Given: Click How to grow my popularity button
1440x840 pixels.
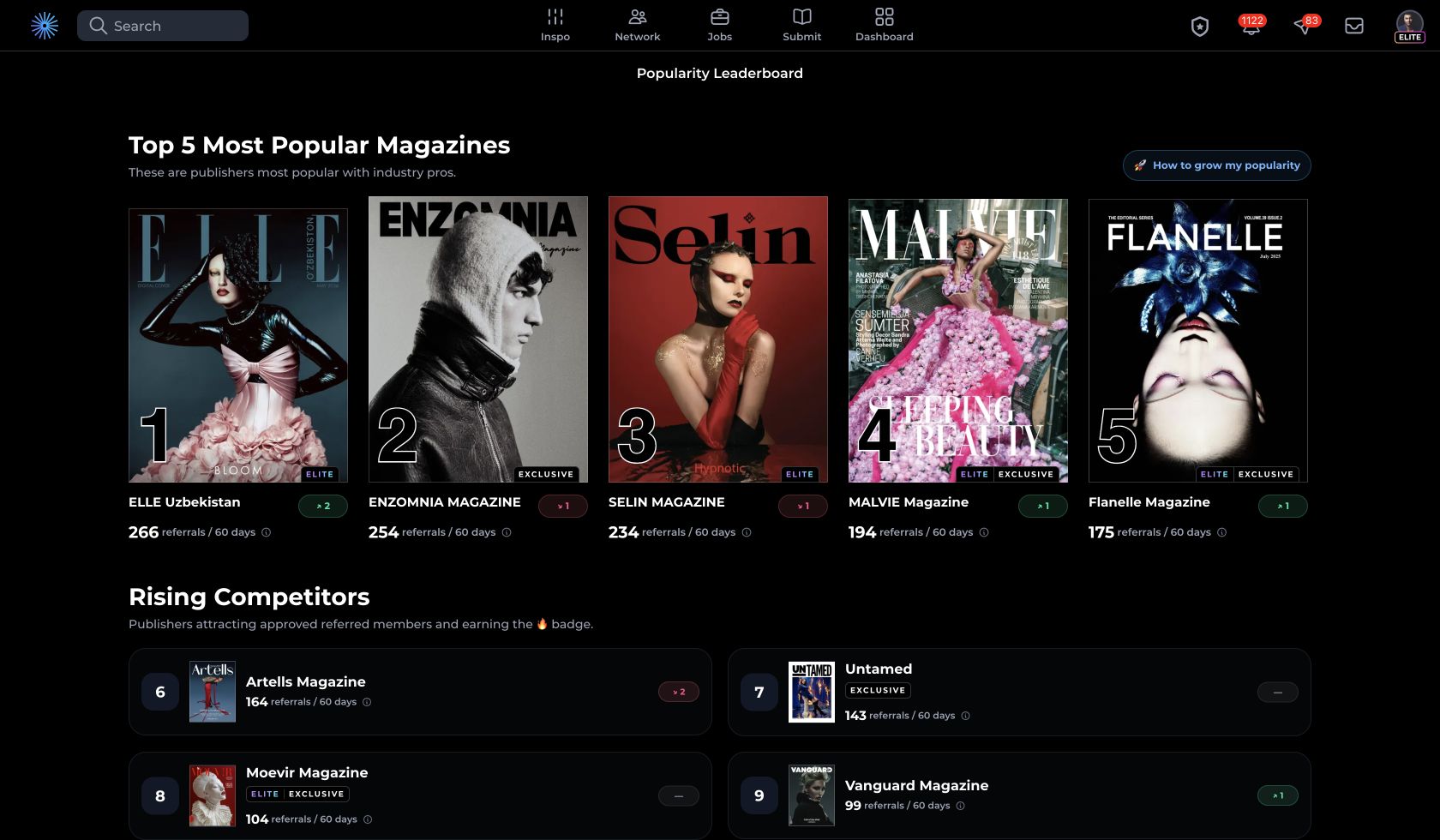Looking at the screenshot, I should (1217, 165).
